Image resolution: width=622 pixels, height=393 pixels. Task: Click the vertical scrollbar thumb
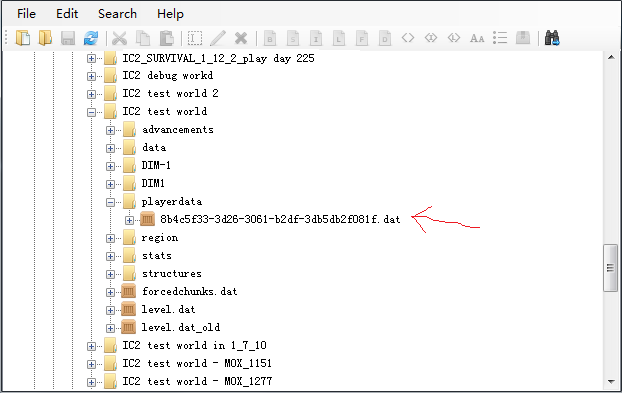[x=610, y=268]
